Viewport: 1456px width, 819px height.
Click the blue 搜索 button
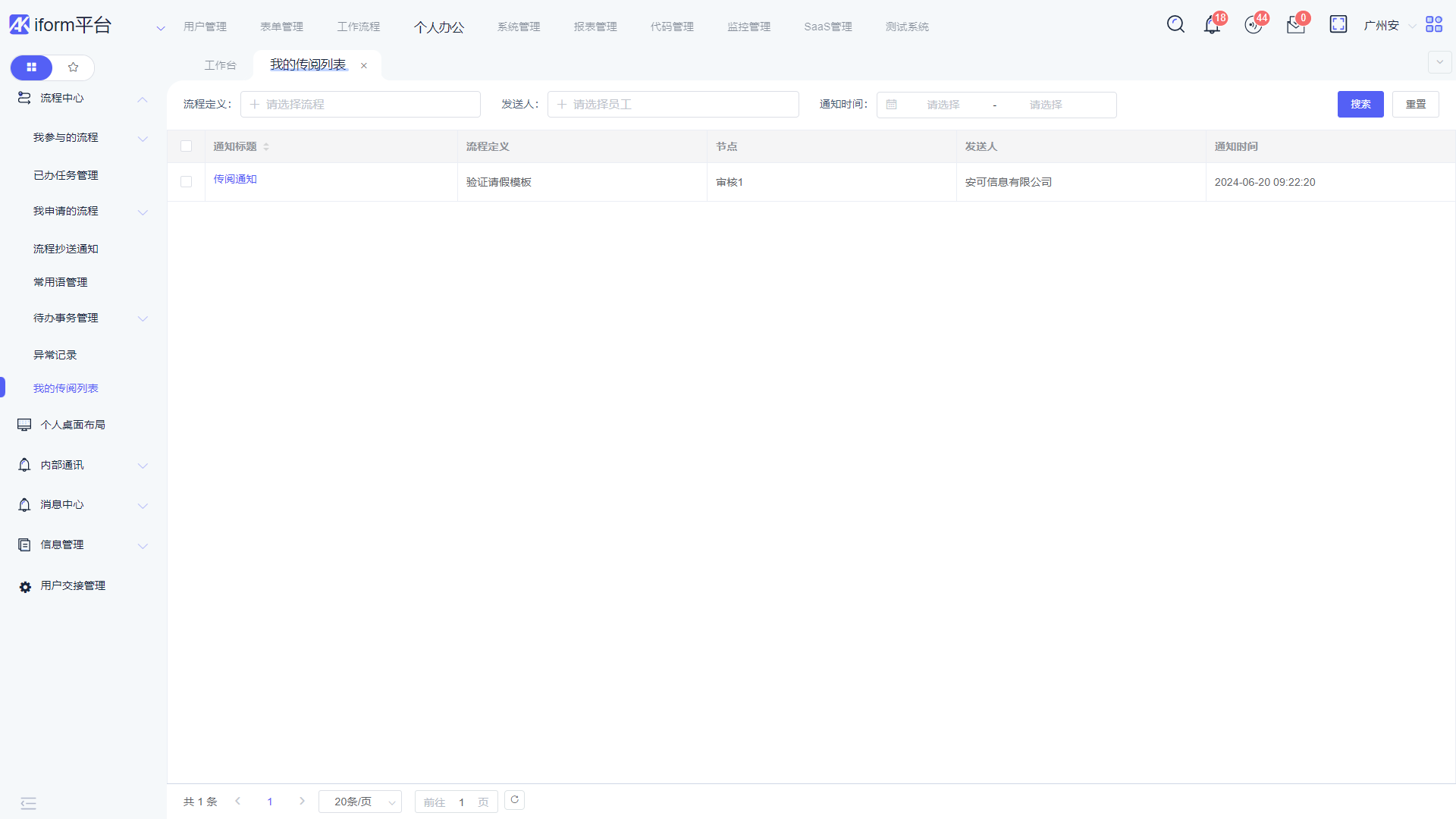pos(1360,104)
